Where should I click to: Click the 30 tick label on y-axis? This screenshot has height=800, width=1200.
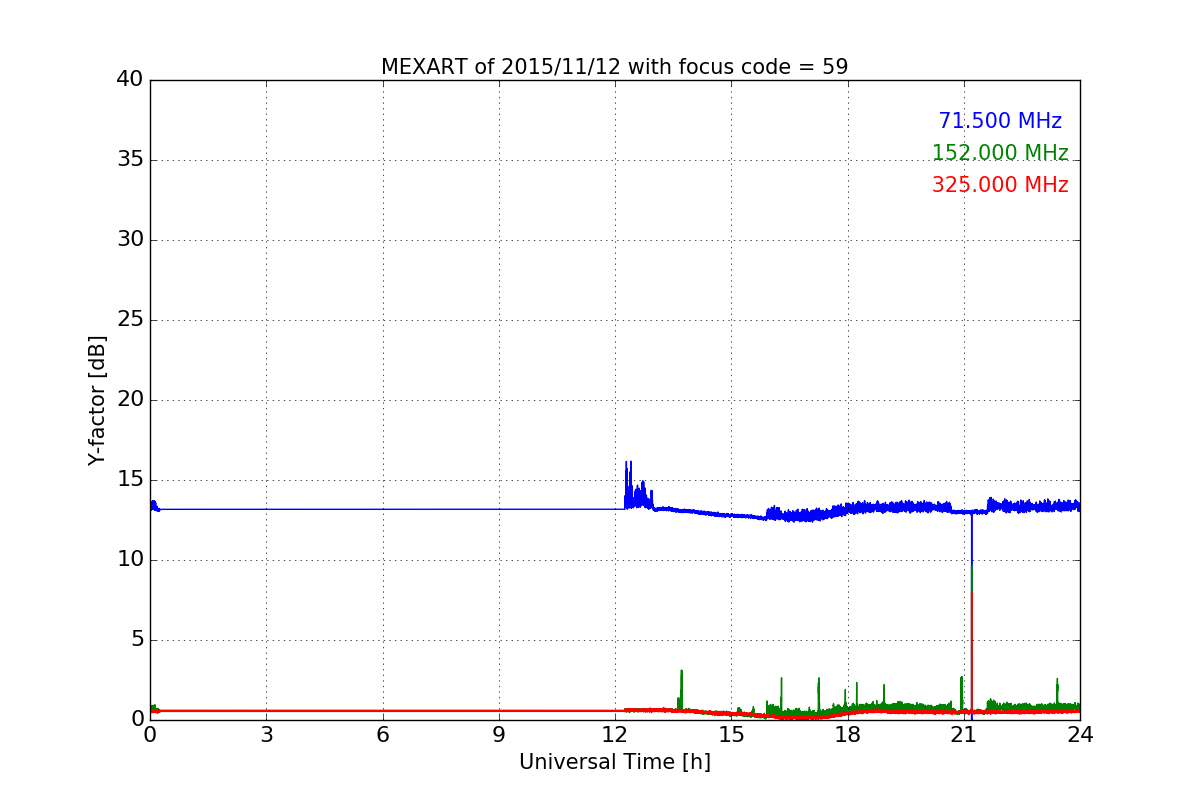point(130,240)
